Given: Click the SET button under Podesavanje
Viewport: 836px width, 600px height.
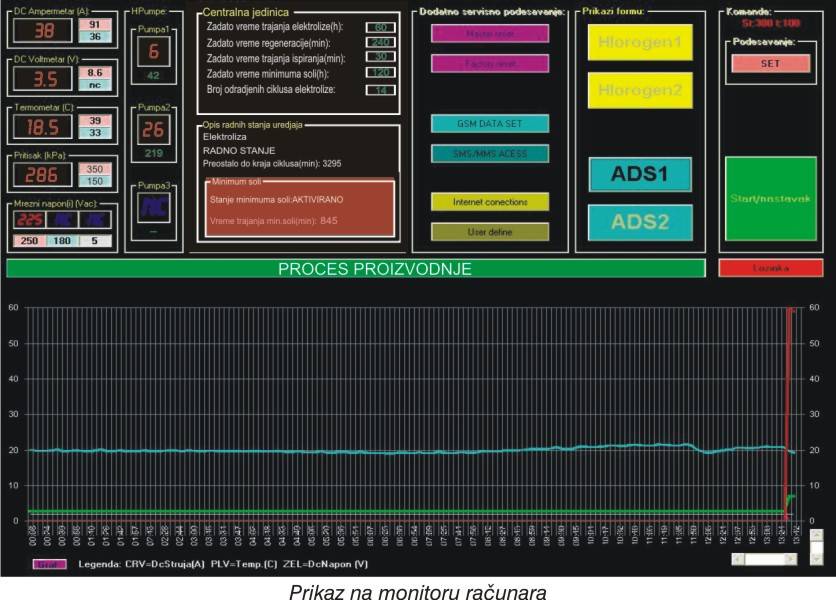Looking at the screenshot, I should point(769,63).
